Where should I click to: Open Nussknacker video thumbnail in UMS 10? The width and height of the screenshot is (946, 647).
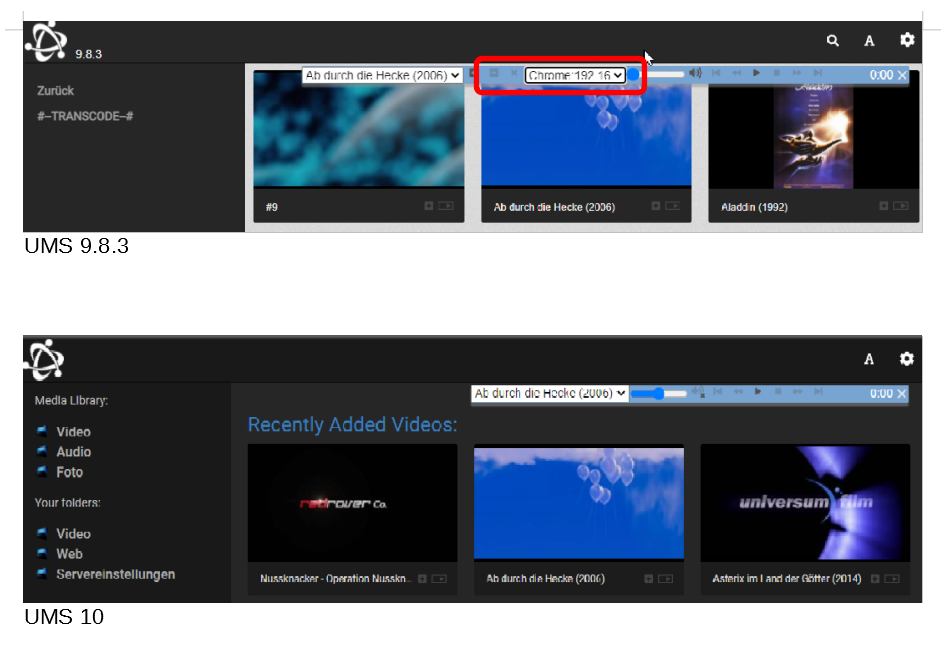point(352,503)
